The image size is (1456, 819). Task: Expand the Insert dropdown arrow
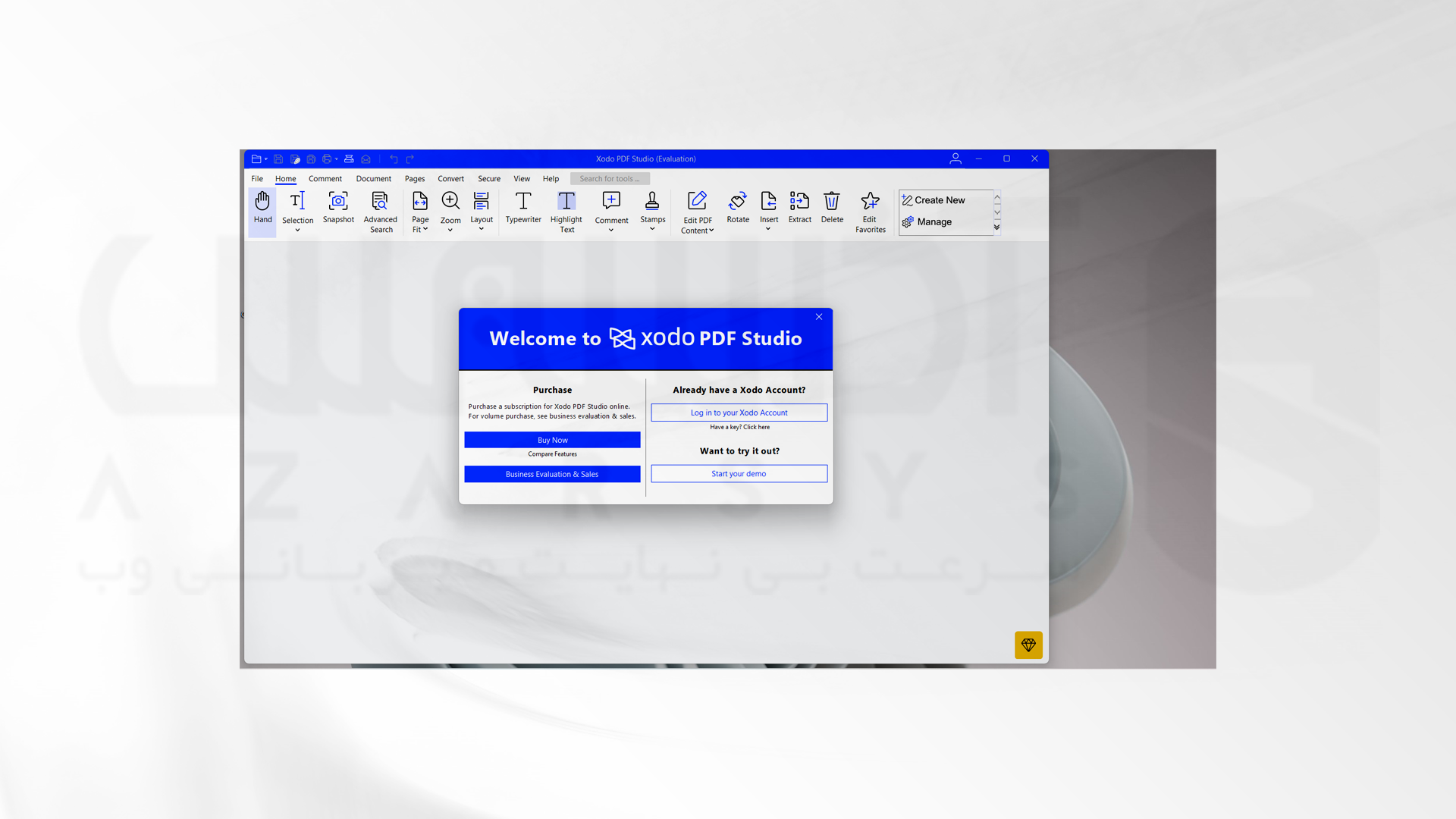tap(768, 229)
